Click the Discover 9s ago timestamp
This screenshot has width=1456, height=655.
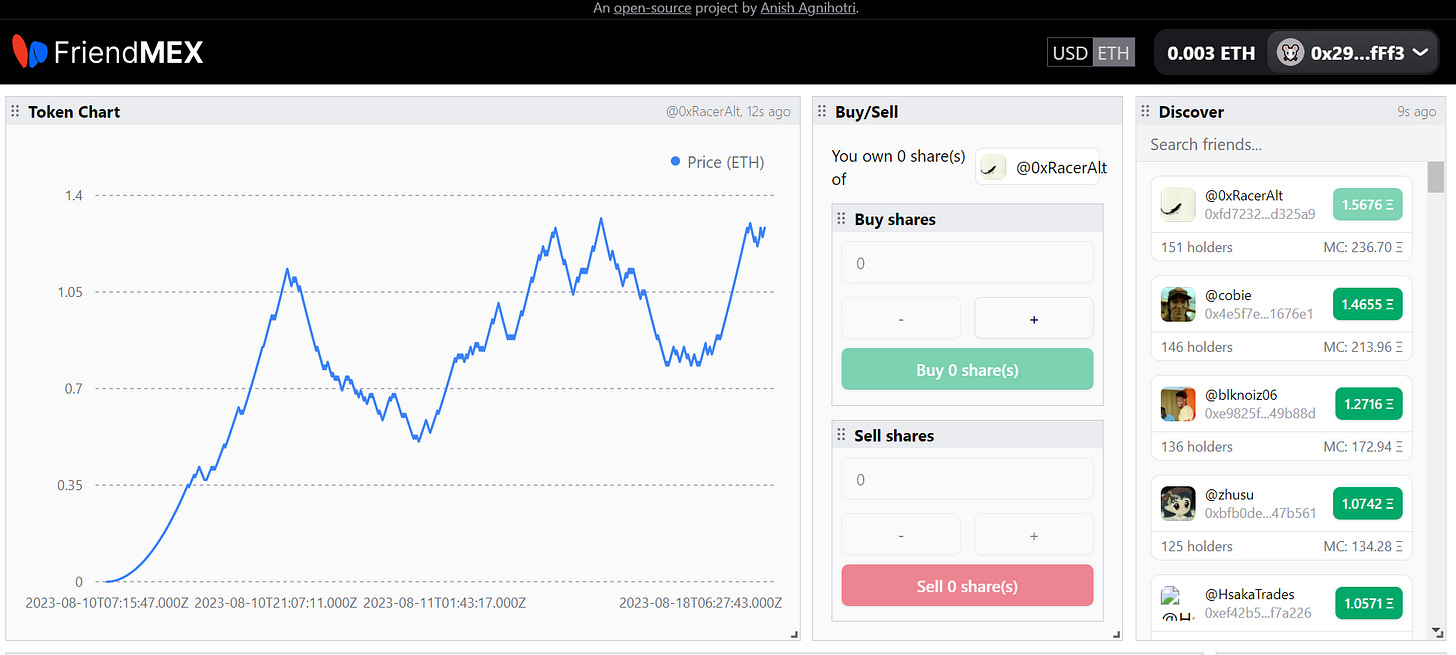click(x=1416, y=112)
